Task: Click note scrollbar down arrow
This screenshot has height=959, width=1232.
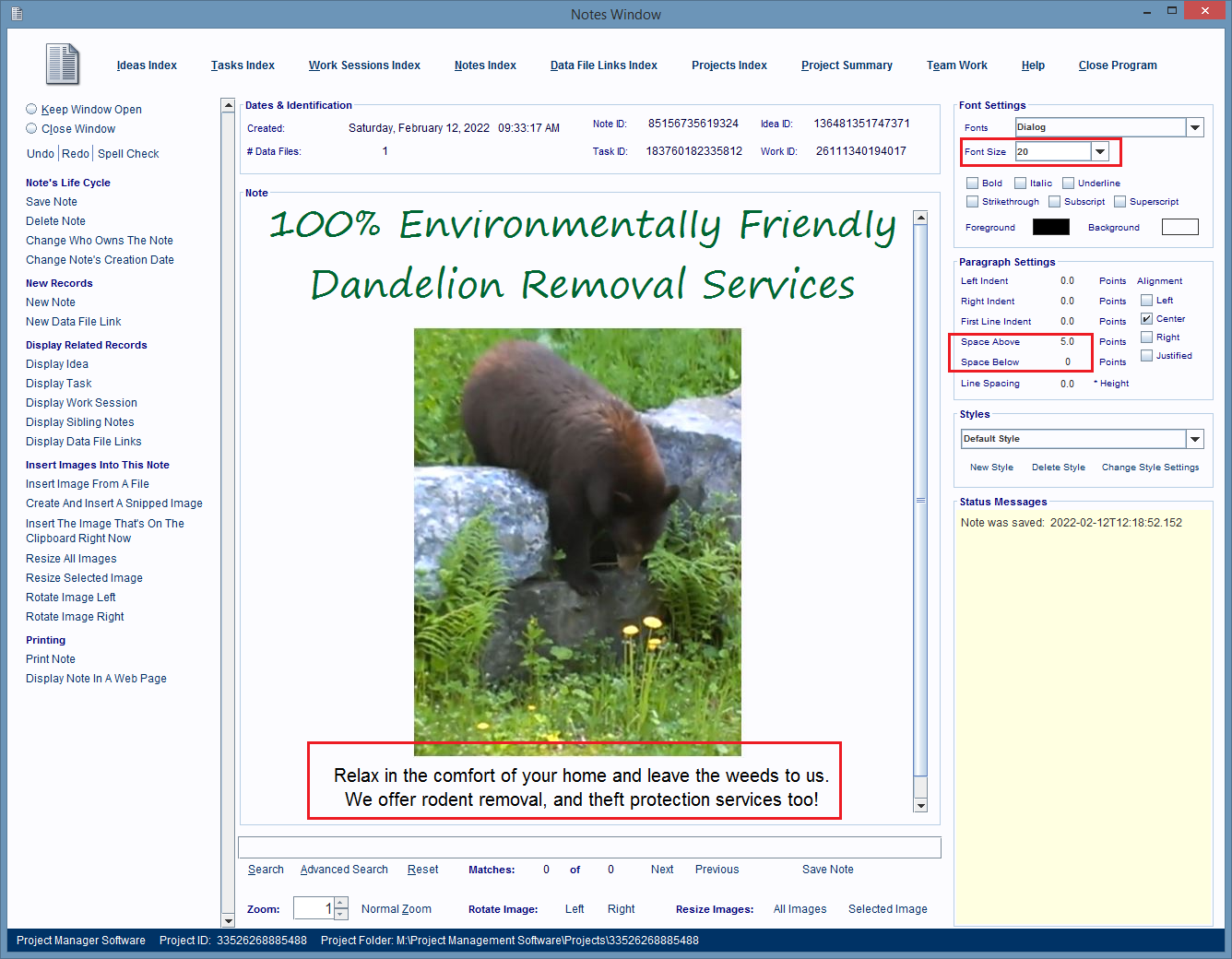Action: pyautogui.click(x=920, y=805)
